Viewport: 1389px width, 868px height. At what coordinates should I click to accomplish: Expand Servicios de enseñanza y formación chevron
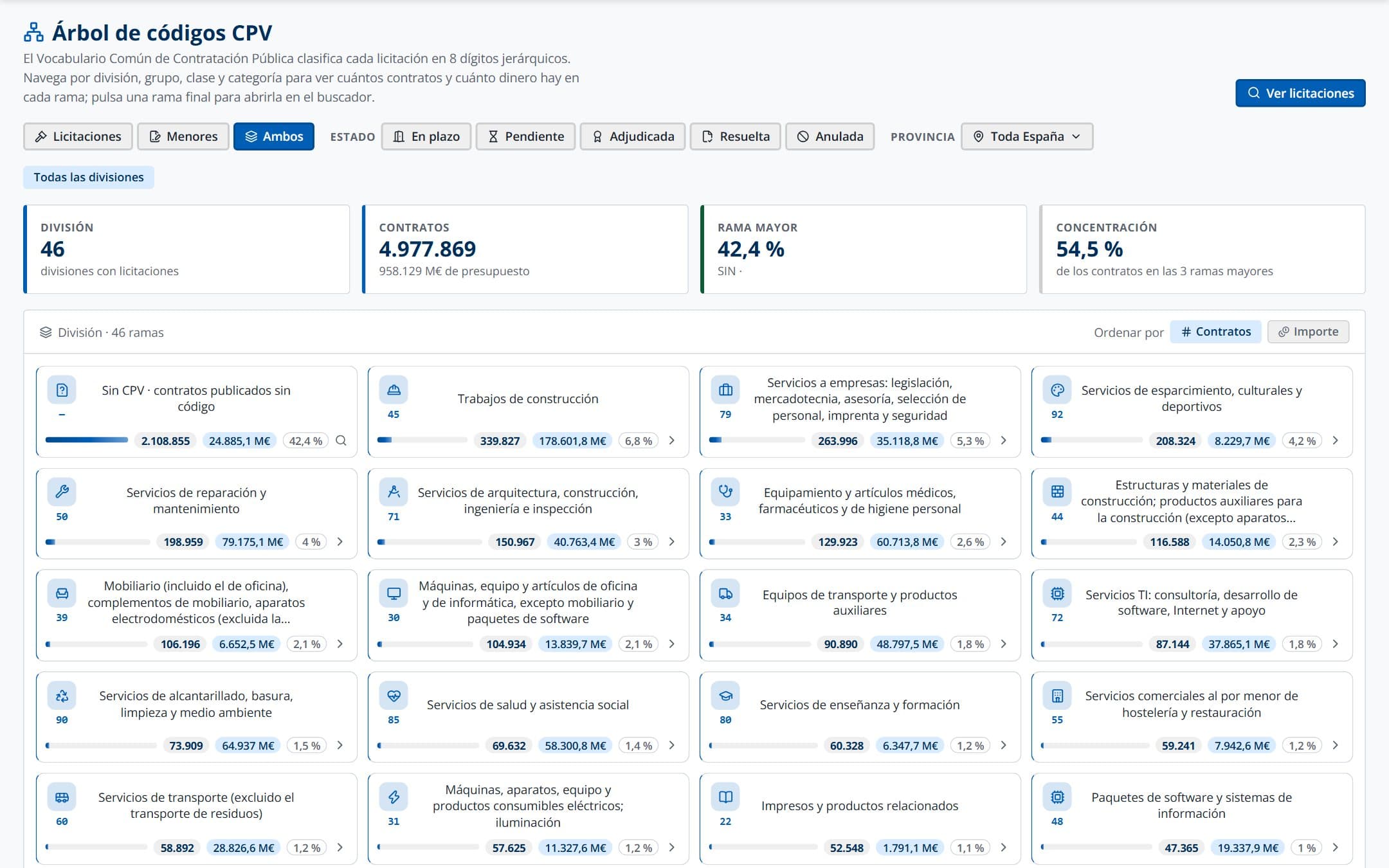pos(1004,745)
